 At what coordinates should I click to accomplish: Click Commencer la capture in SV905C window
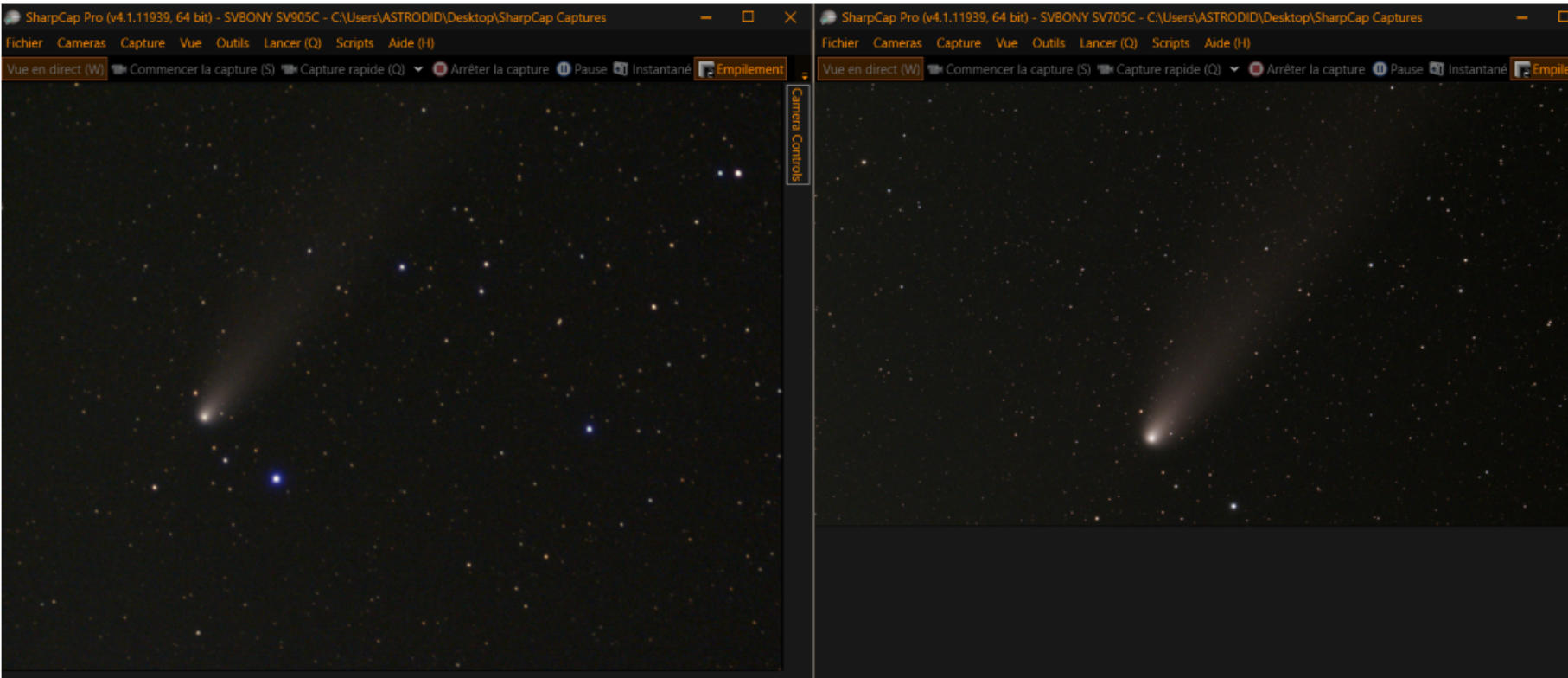pos(193,69)
